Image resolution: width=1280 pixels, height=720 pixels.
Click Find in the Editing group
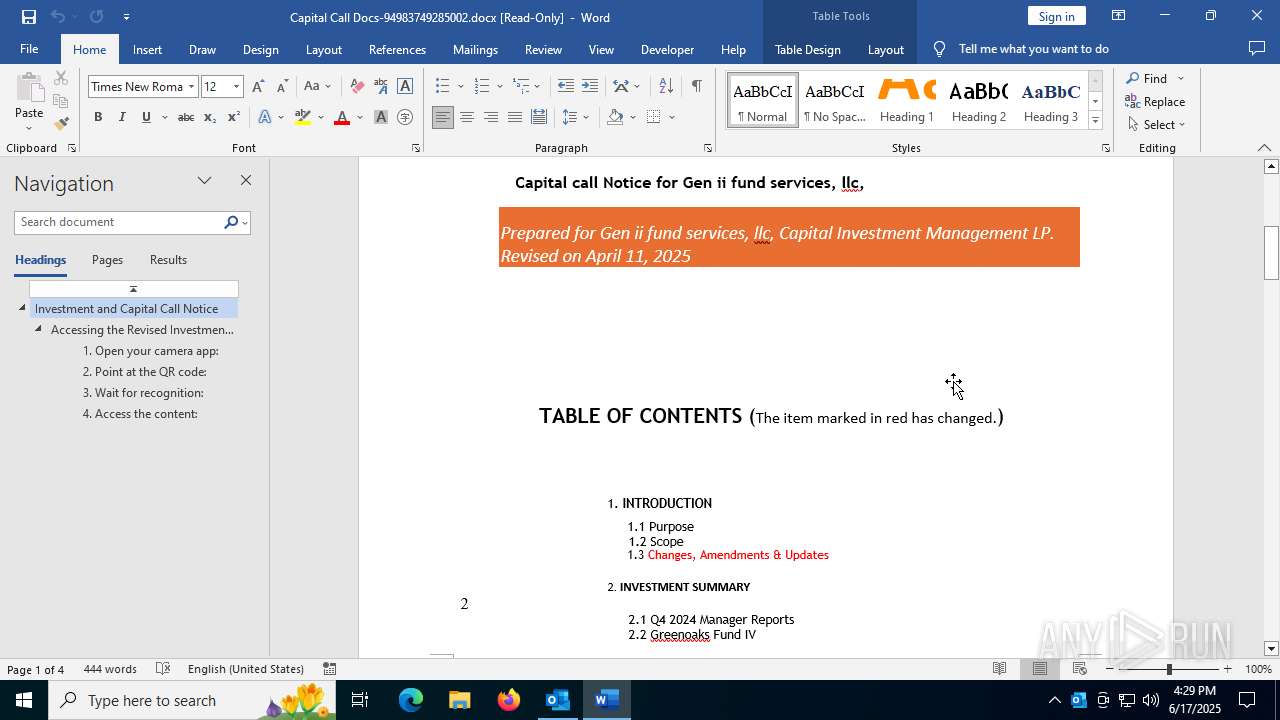(1147, 78)
